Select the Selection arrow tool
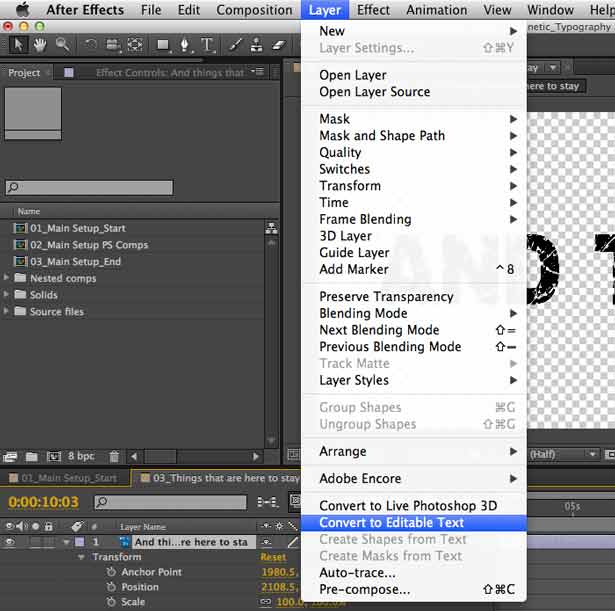 18,45
